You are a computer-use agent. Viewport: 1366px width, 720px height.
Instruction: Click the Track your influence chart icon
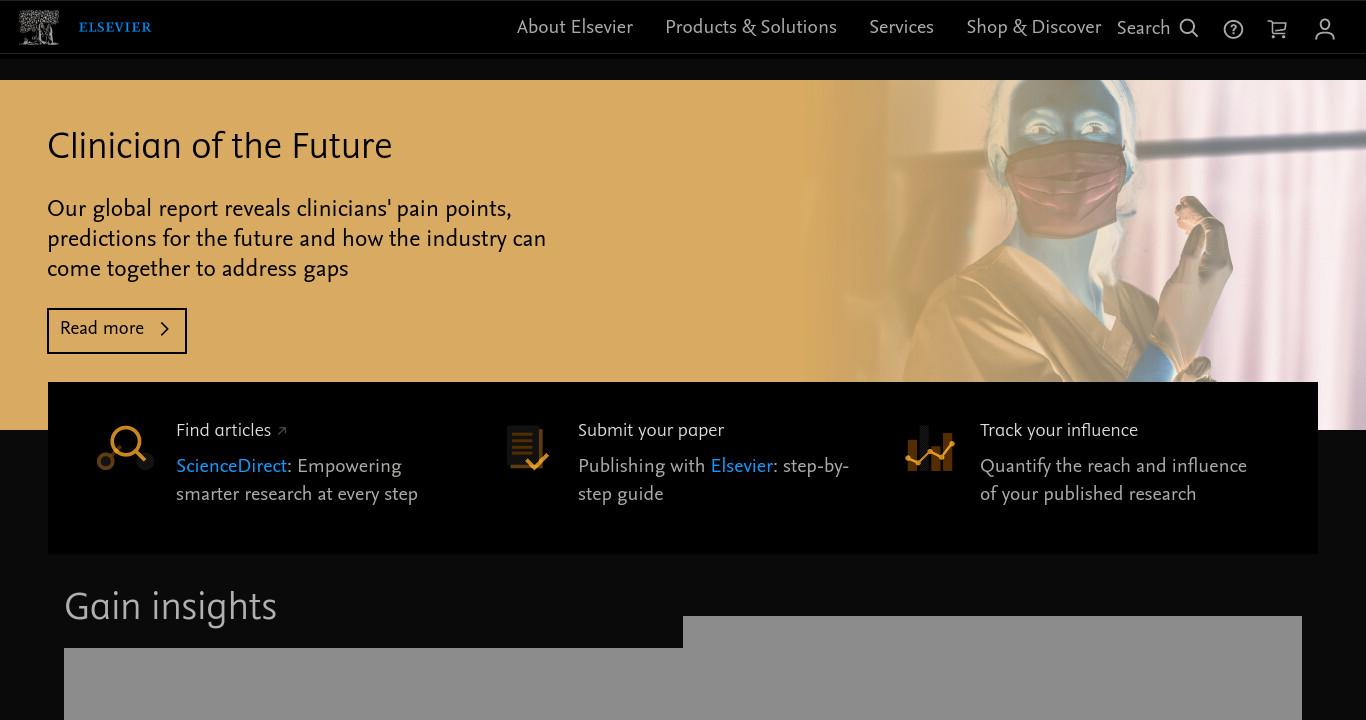pos(929,448)
